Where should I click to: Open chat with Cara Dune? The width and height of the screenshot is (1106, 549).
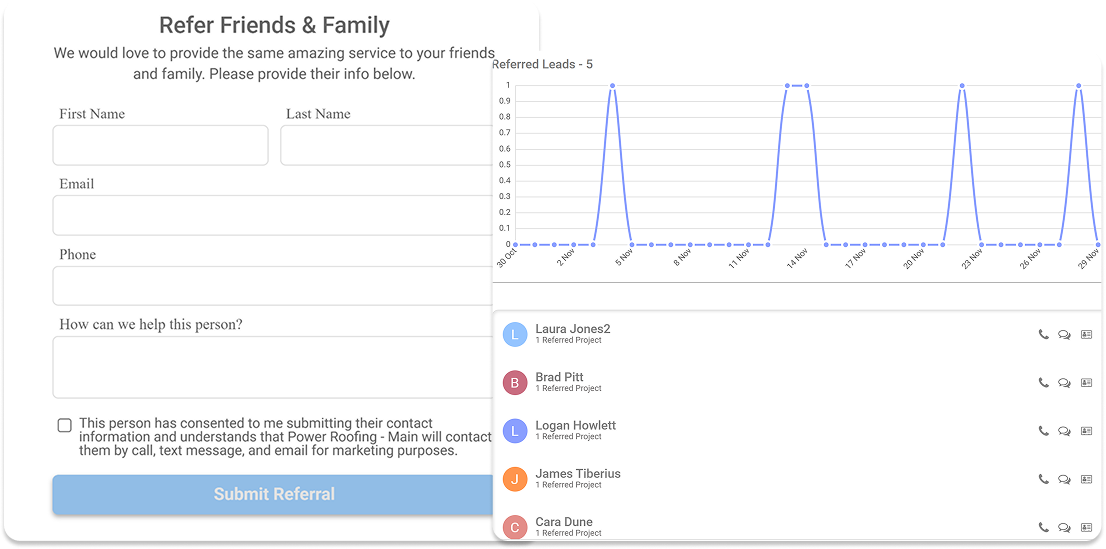pos(1064,527)
